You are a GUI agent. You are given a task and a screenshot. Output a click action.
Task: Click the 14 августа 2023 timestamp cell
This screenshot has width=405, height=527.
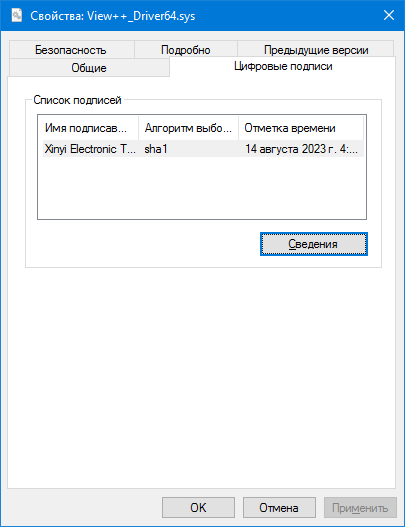pyautogui.click(x=301, y=149)
